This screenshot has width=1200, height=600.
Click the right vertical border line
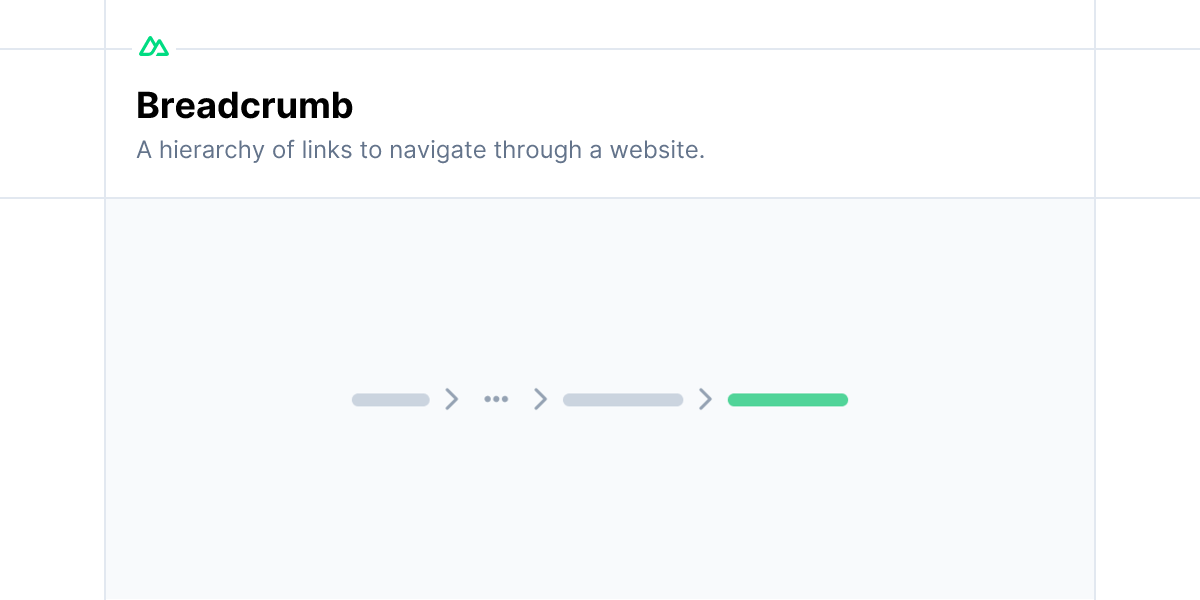pyautogui.click(x=1095, y=300)
